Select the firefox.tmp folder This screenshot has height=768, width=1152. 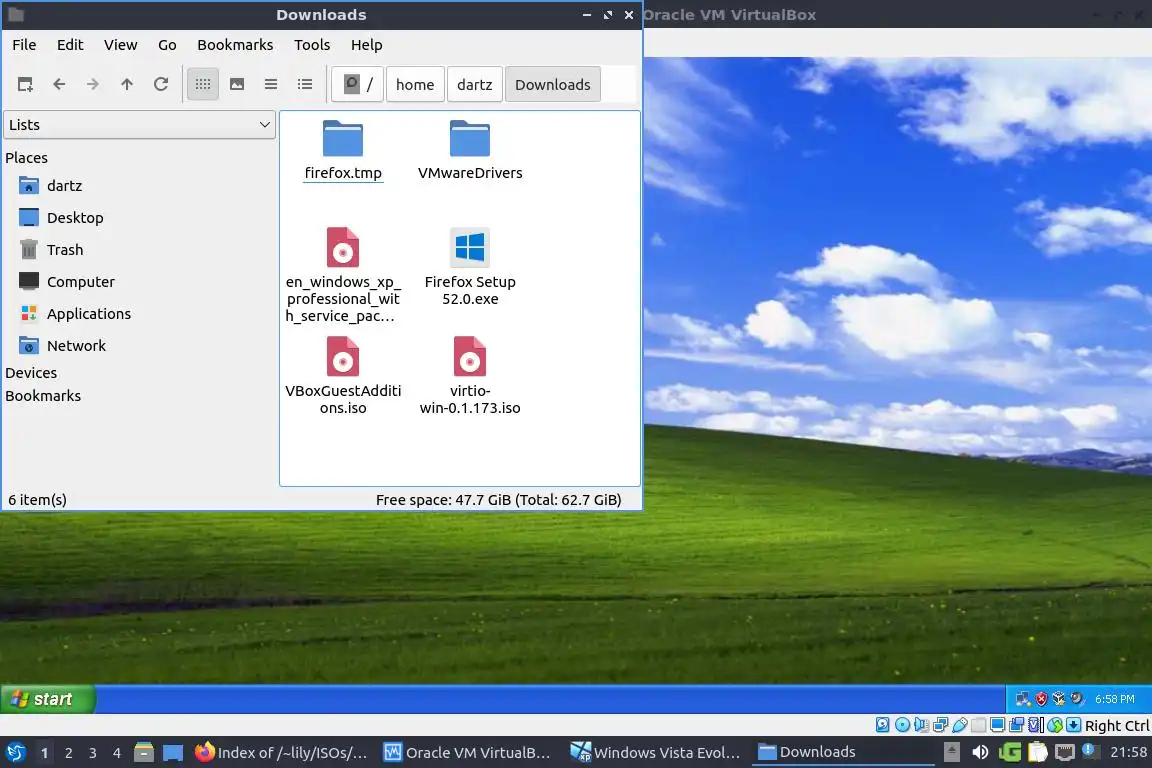tap(343, 151)
